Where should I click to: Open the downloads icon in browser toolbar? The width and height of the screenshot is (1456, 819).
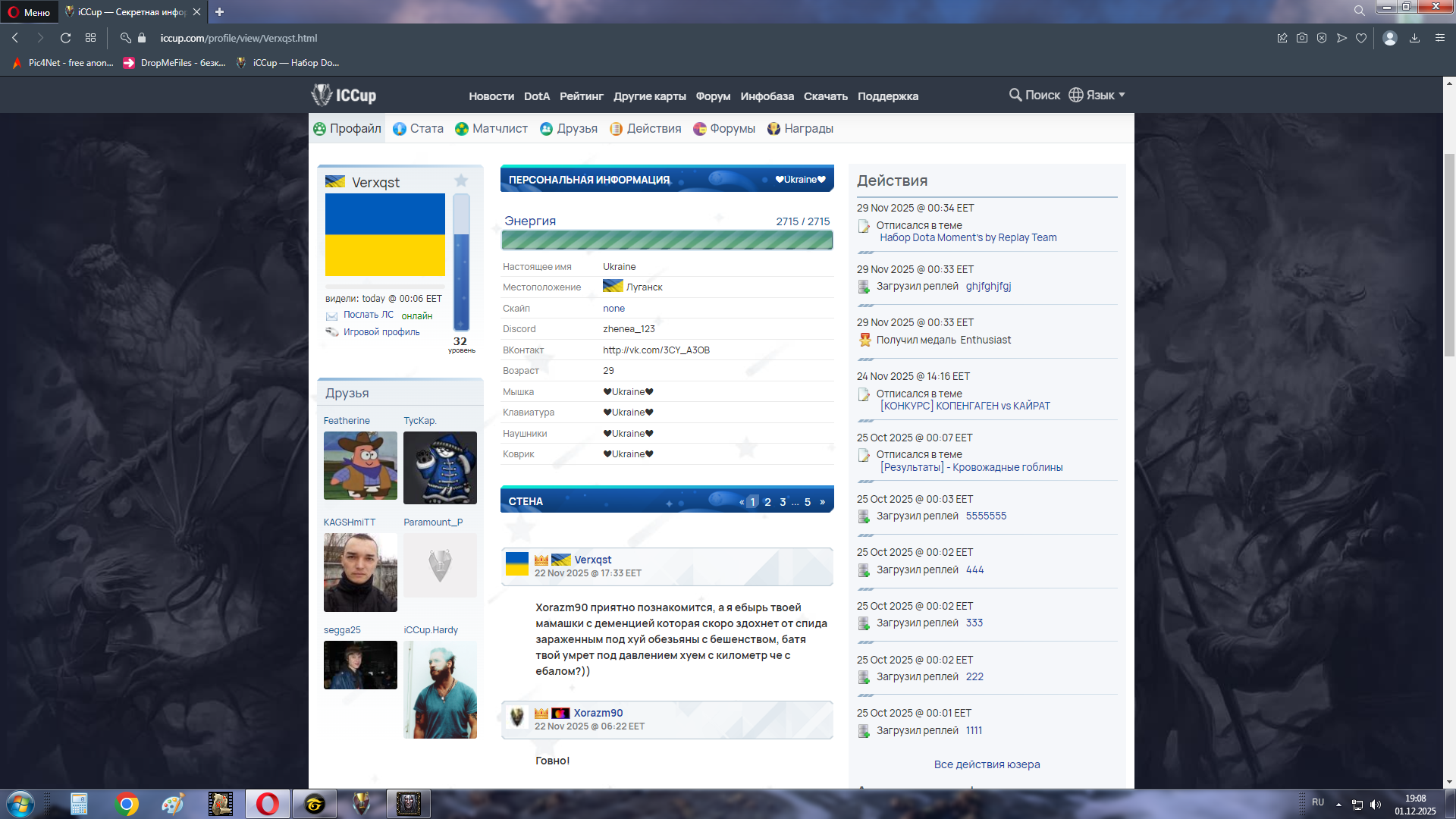(x=1414, y=38)
